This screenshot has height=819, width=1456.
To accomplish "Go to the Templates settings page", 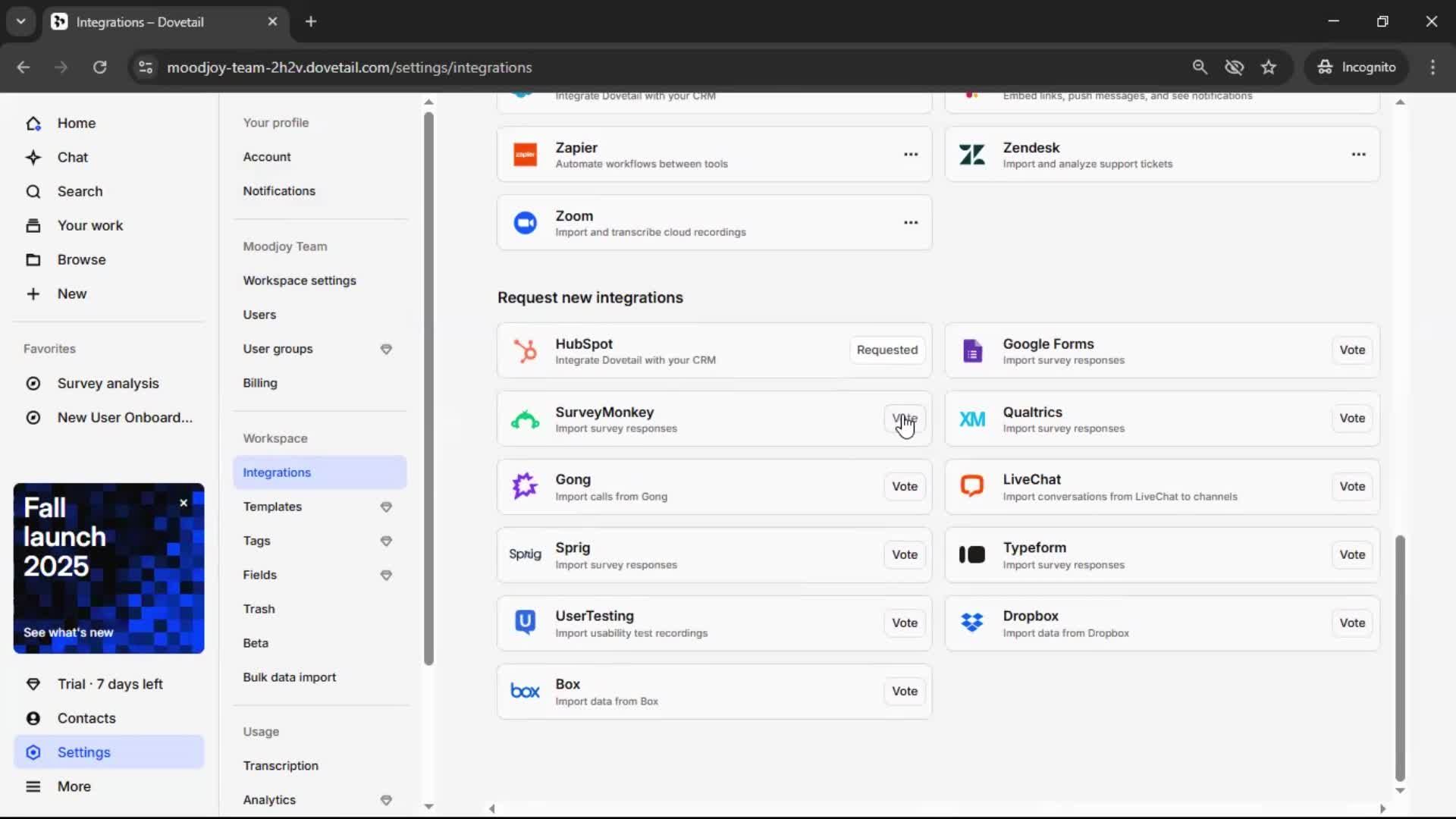I will pos(272,507).
